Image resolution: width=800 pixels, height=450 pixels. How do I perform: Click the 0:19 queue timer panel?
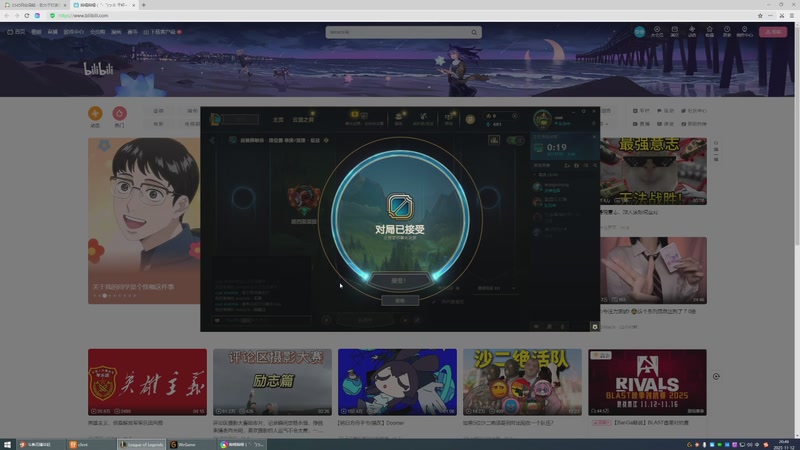point(563,148)
